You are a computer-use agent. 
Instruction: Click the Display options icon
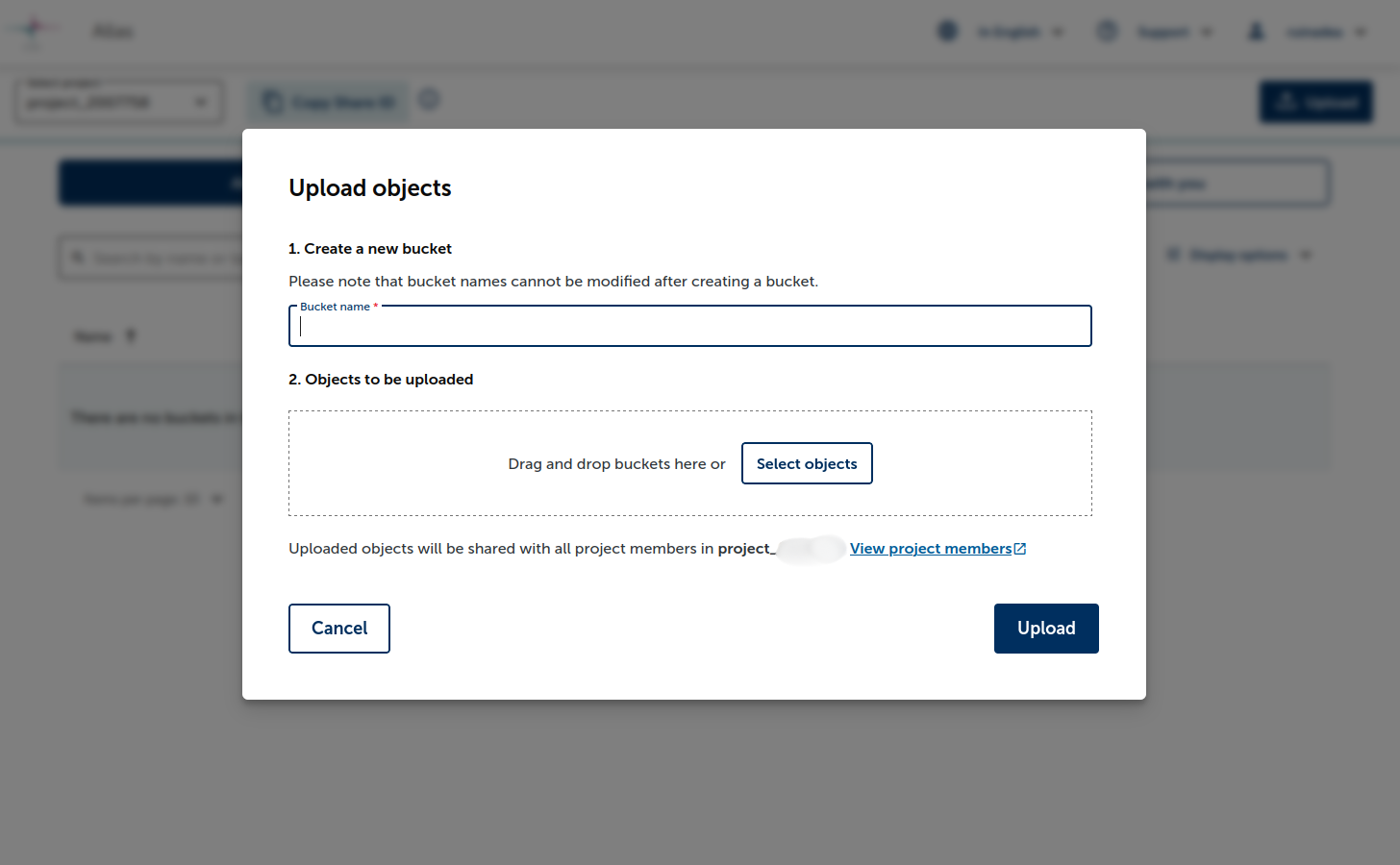[1174, 254]
